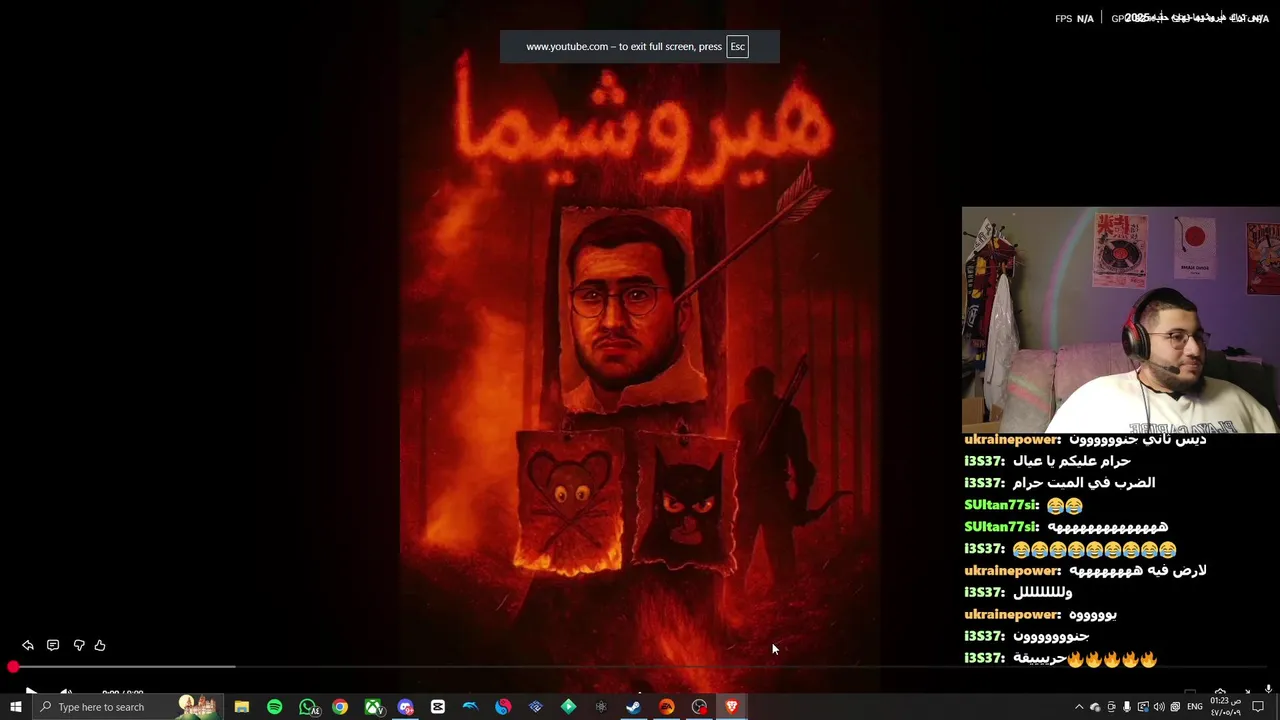1280x720 pixels.
Task: Open WhatsApp from the taskbar
Action: 308,707
